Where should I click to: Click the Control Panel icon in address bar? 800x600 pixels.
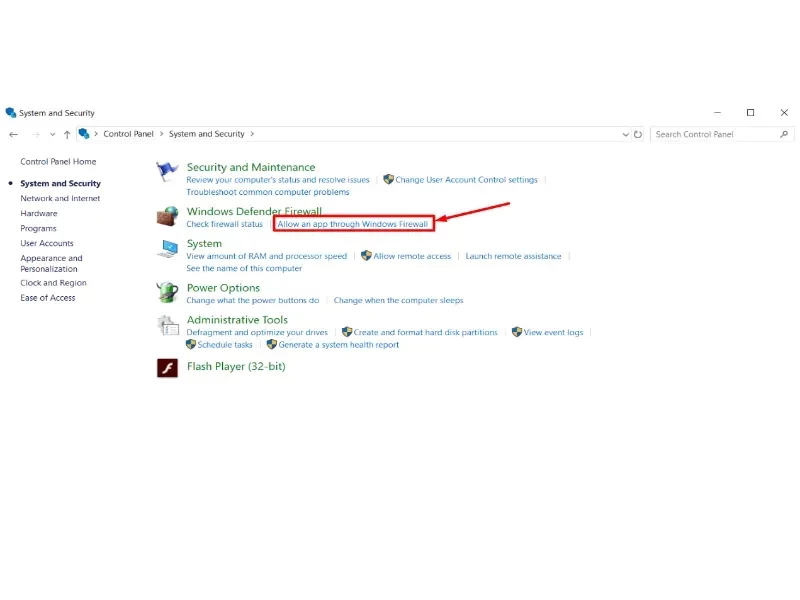tap(84, 134)
